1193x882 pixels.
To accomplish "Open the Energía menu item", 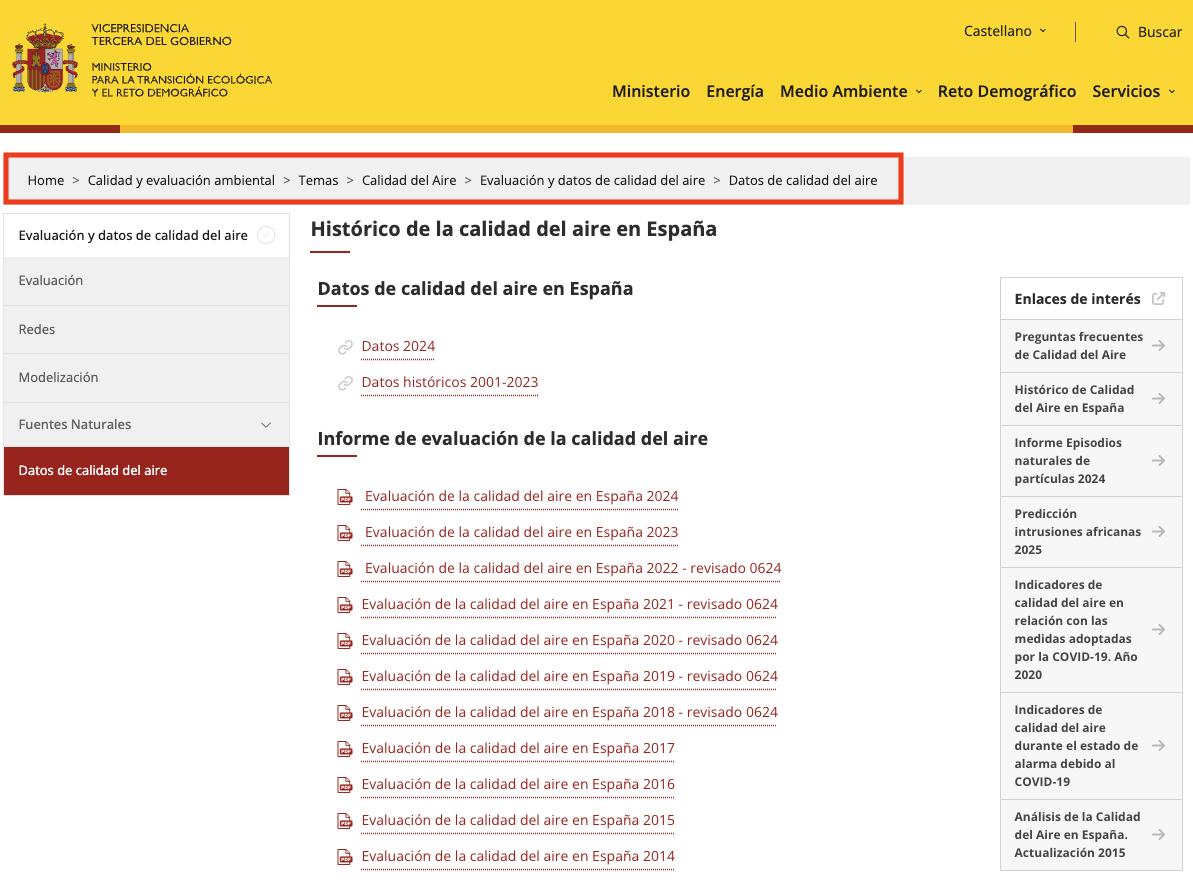I will [734, 91].
